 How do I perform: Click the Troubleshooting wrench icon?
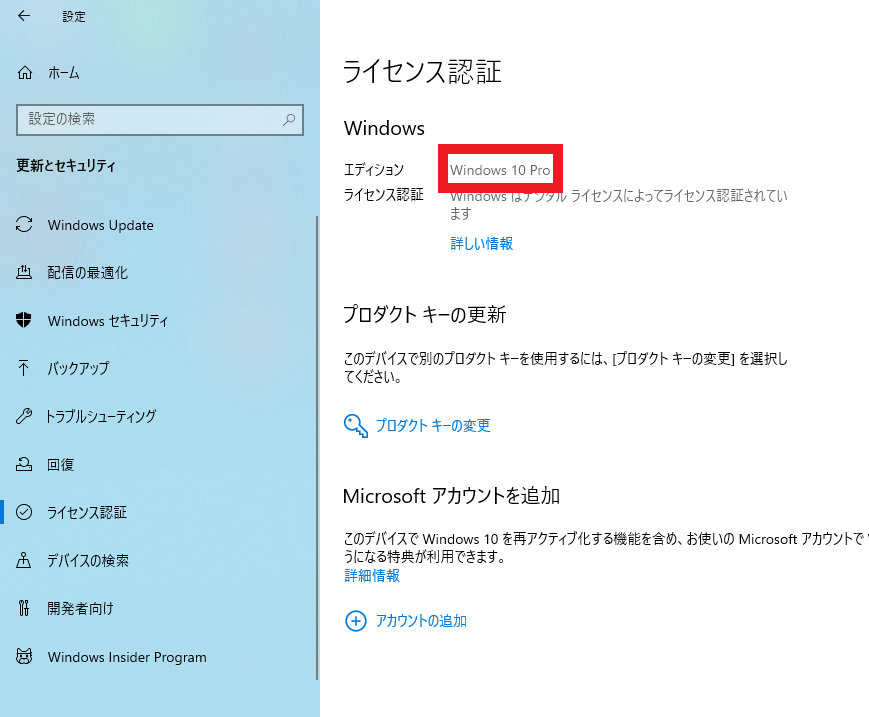click(25, 416)
